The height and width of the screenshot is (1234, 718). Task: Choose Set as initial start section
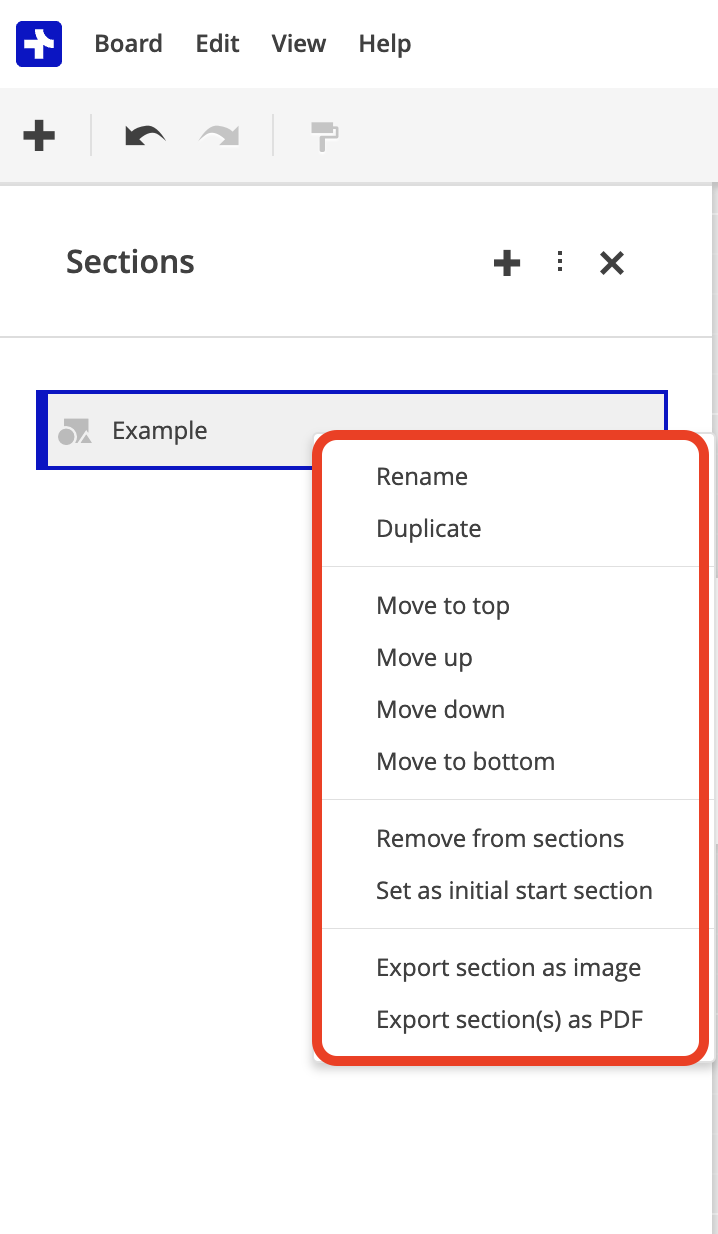click(x=514, y=891)
